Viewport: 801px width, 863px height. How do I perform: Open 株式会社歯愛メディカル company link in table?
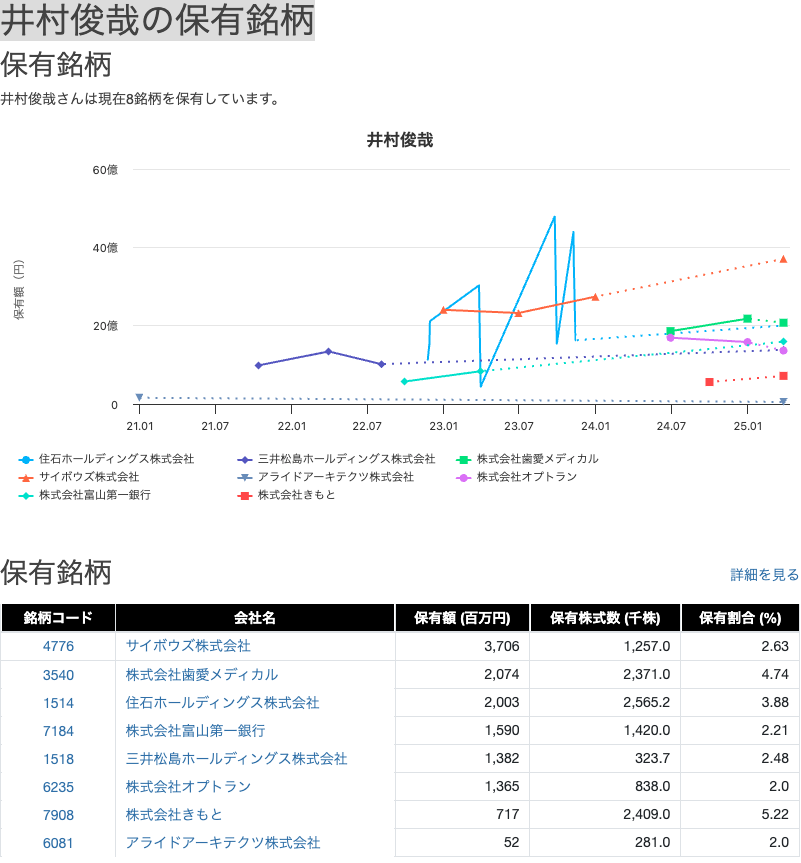coord(202,675)
